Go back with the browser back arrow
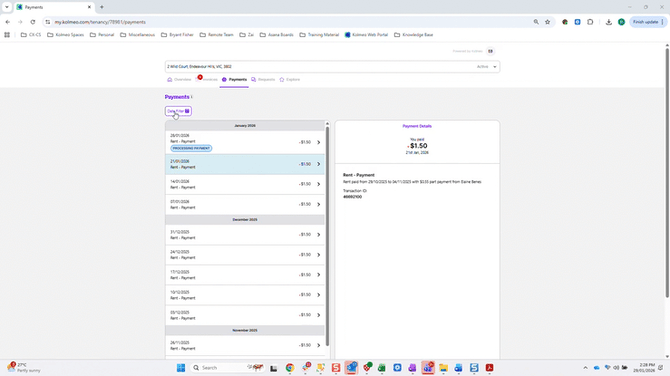670x376 pixels. tap(8, 22)
